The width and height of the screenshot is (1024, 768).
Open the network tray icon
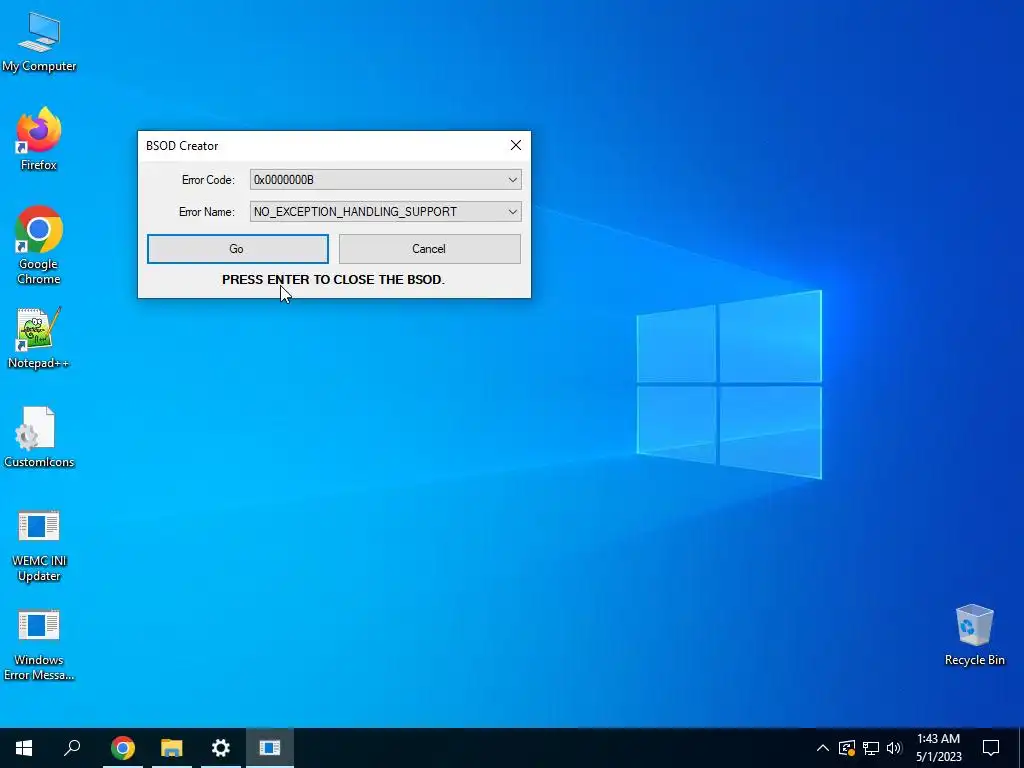pyautogui.click(x=871, y=748)
